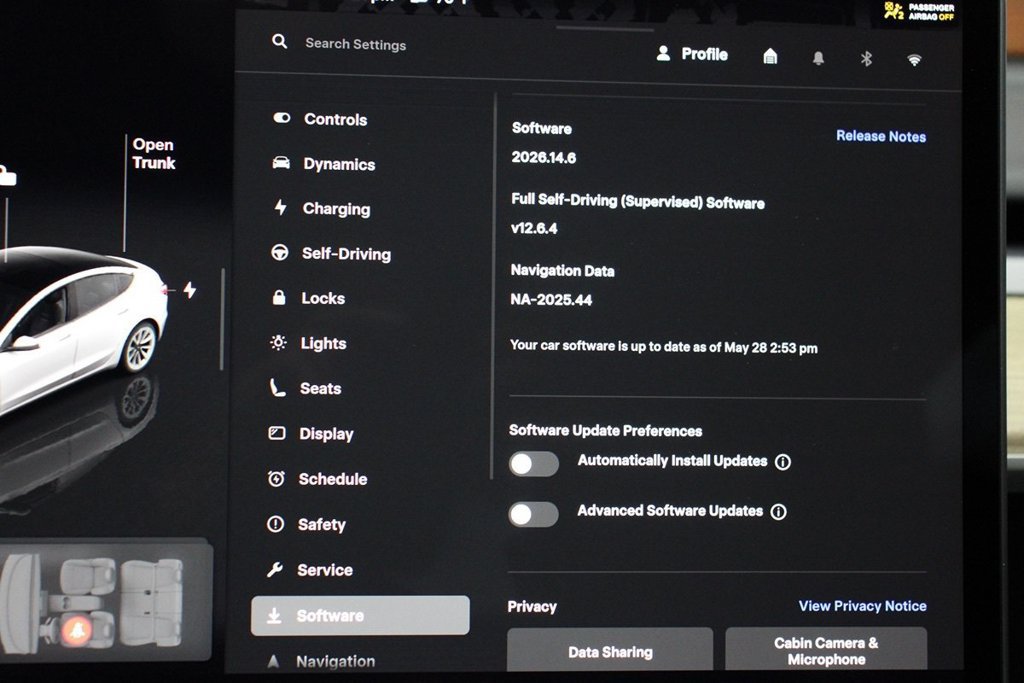Tap the charge port lightning icon
1024x683 pixels.
pos(190,289)
